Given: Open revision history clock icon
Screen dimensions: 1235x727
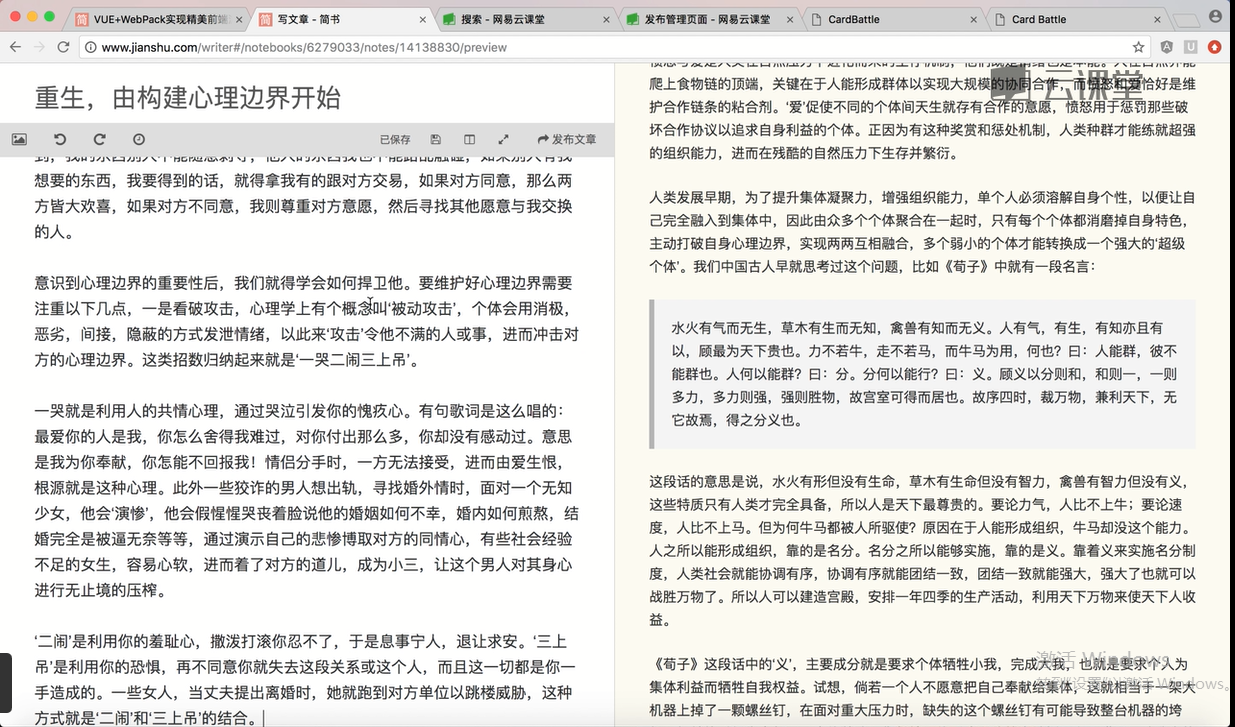Looking at the screenshot, I should click(139, 140).
